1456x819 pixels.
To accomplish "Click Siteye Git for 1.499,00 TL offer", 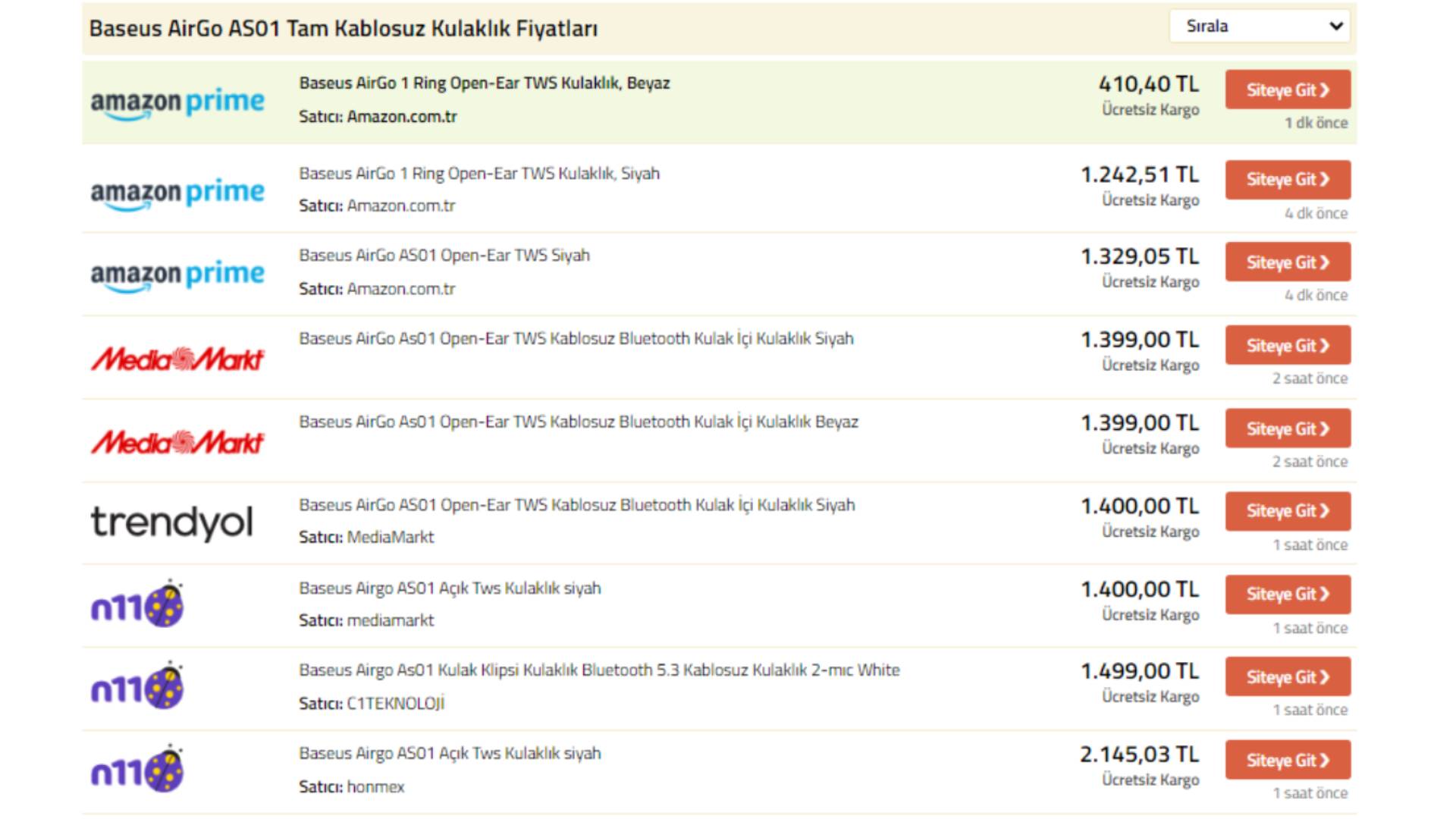I will pos(1288,676).
